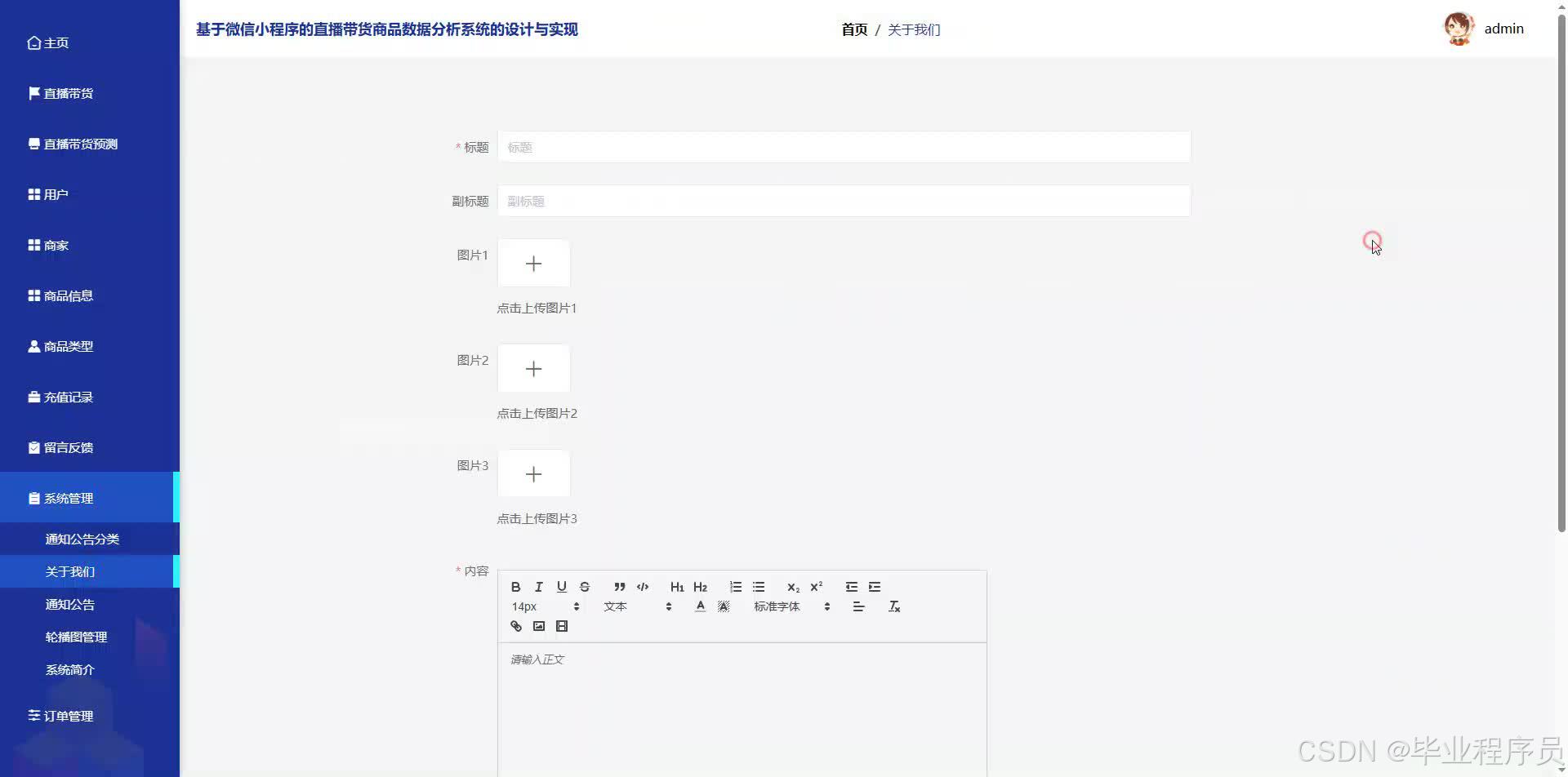Insert a video into the content editor
The width and height of the screenshot is (1568, 777).
[561, 626]
